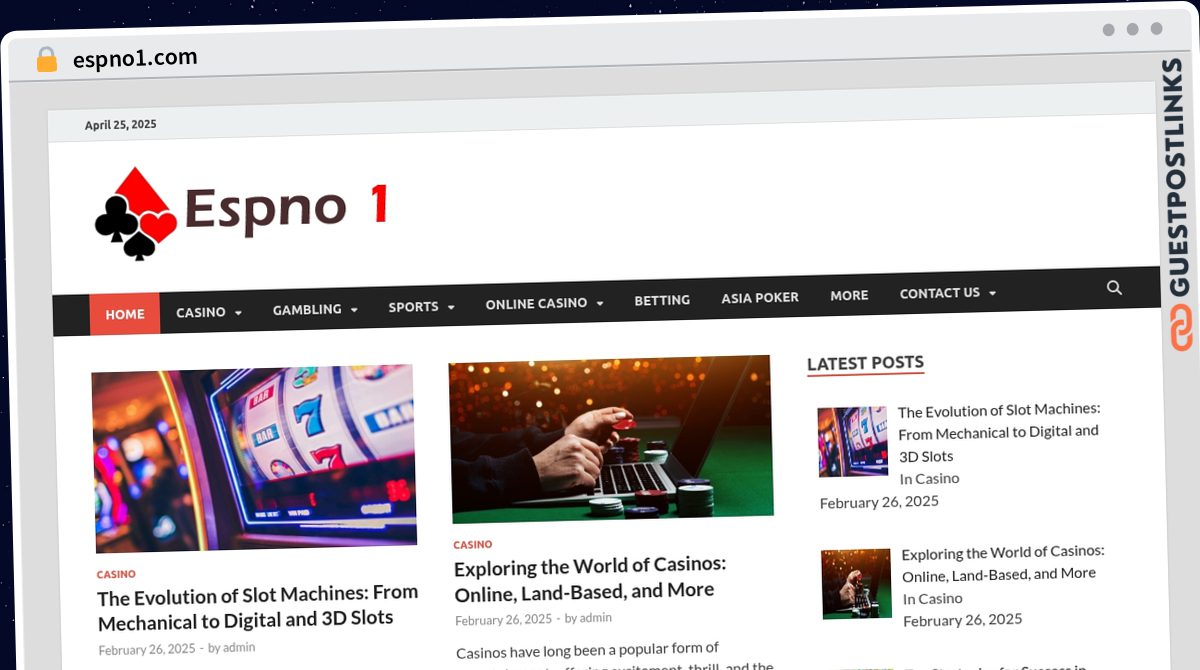Expand the Sports menu dropdown arrow
The width and height of the screenshot is (1200, 670).
(x=451, y=307)
